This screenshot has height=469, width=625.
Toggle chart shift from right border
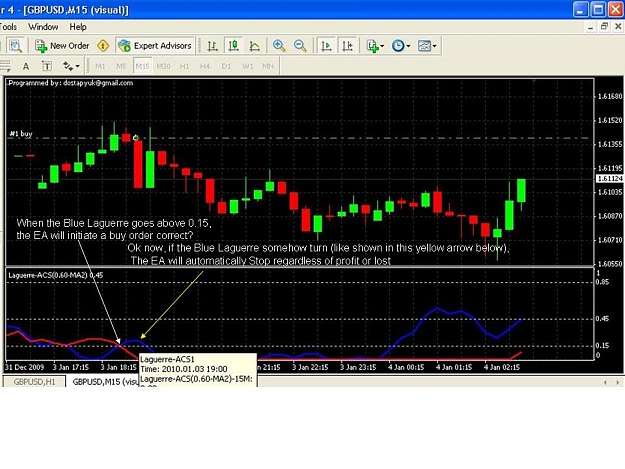point(348,46)
